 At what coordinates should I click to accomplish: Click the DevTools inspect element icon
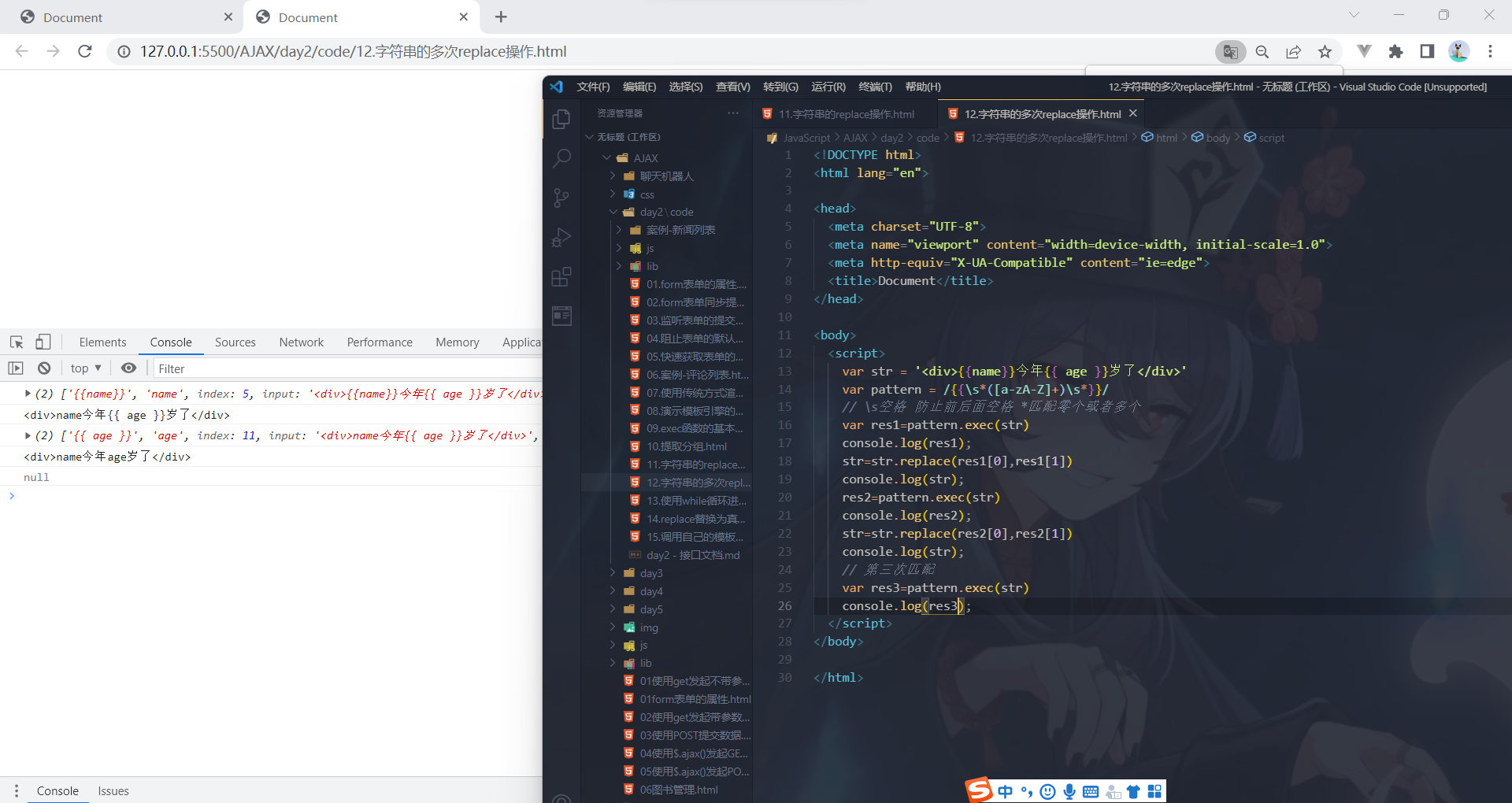(x=17, y=342)
